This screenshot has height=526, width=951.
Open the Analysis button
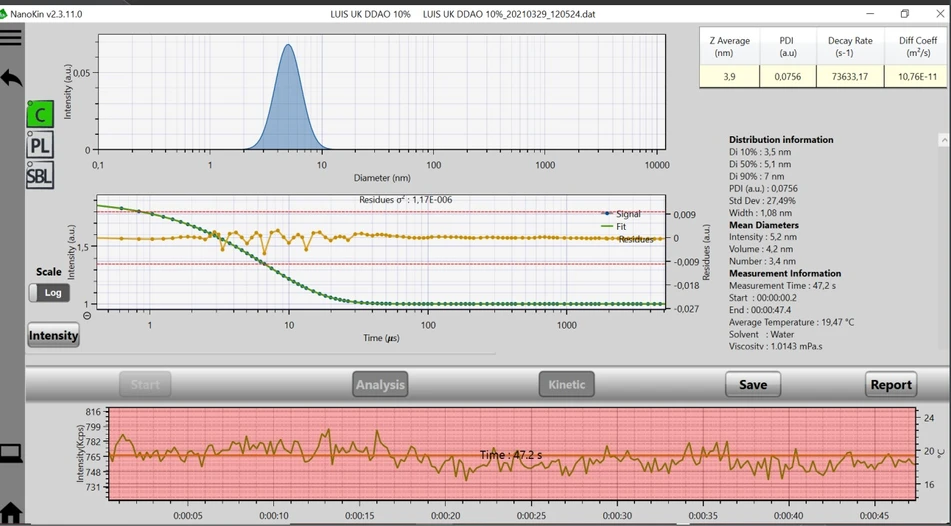pos(380,385)
